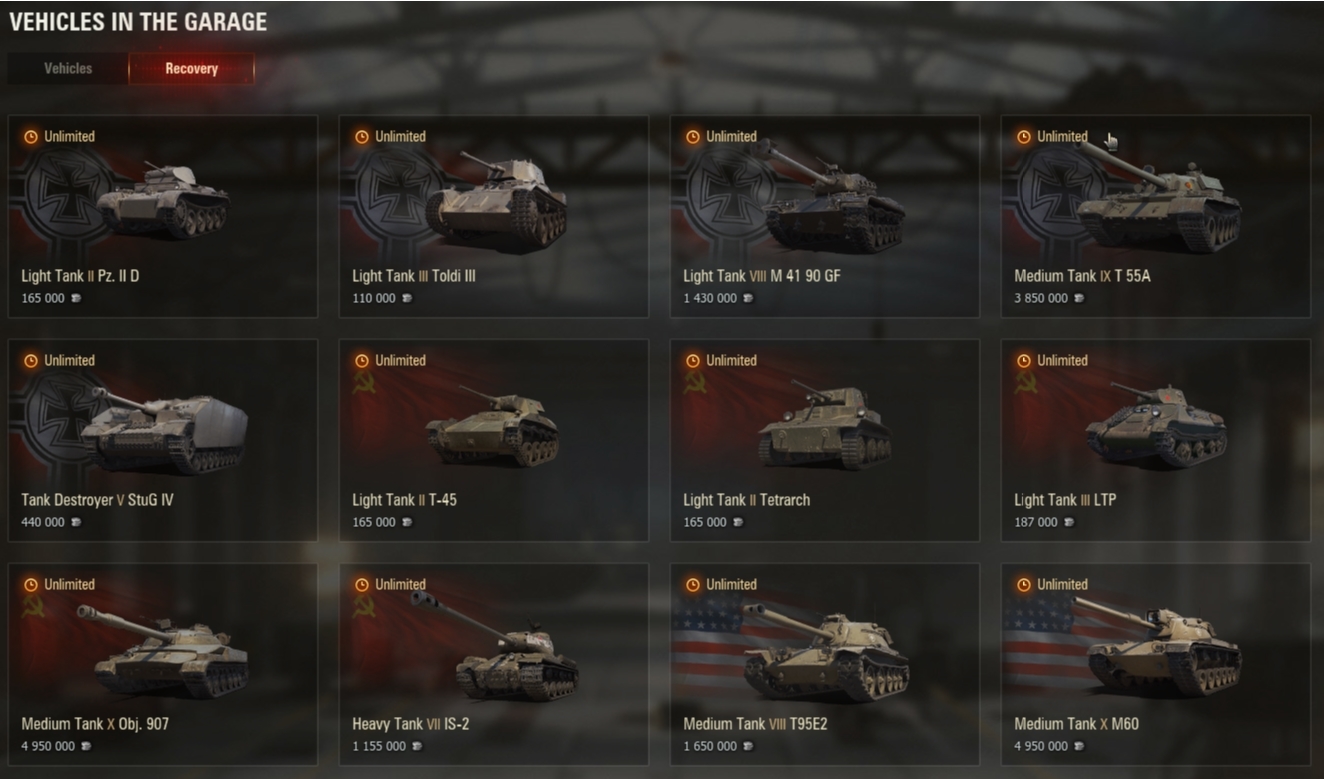Image resolution: width=1324 pixels, height=779 pixels.
Task: Click the credits icon beside 1 650 000 on T95E2
Action: 748,746
